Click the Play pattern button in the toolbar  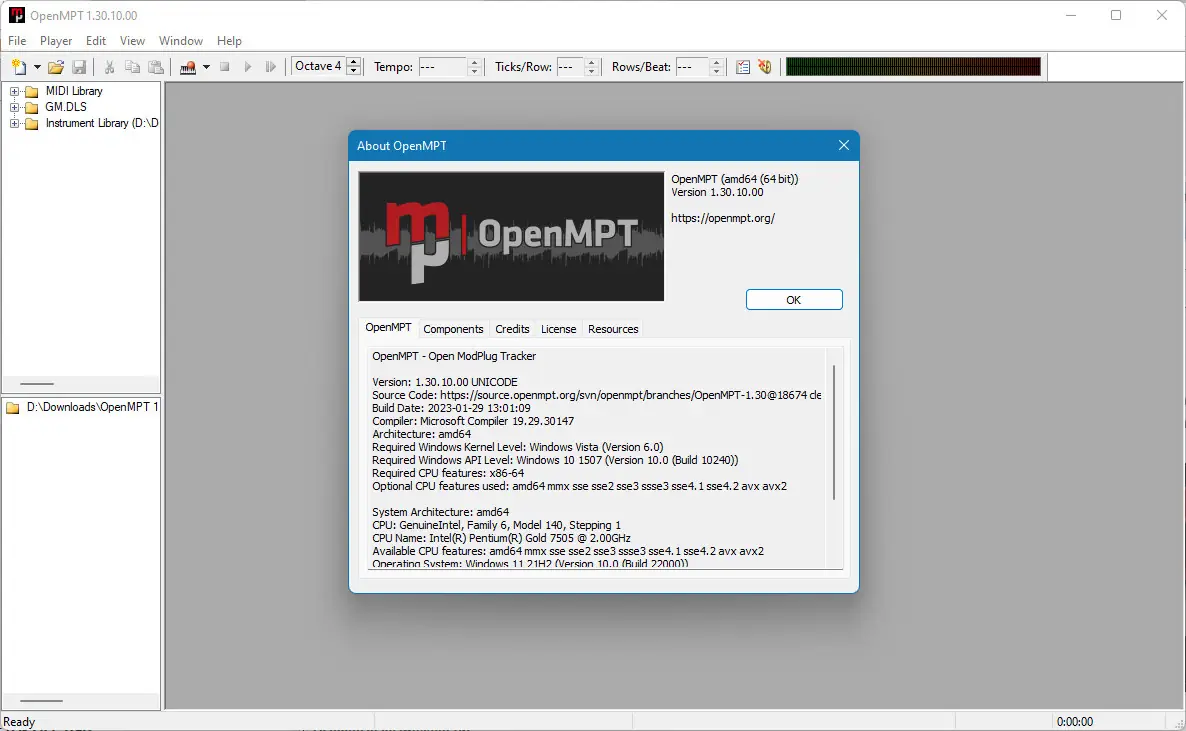point(270,67)
